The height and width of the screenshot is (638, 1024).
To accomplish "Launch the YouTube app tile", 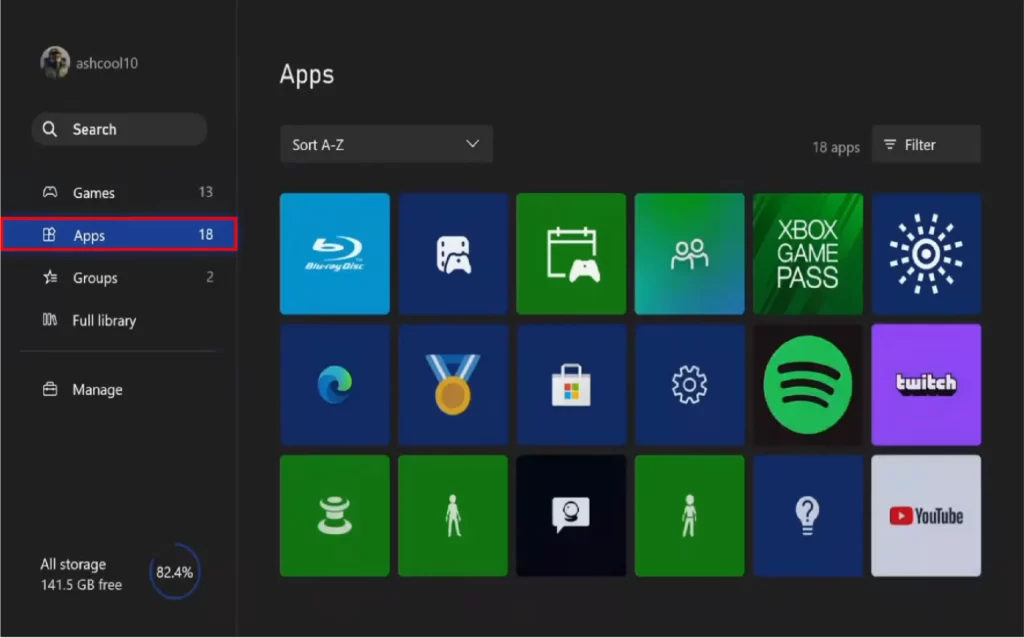I will pyautogui.click(x=926, y=516).
